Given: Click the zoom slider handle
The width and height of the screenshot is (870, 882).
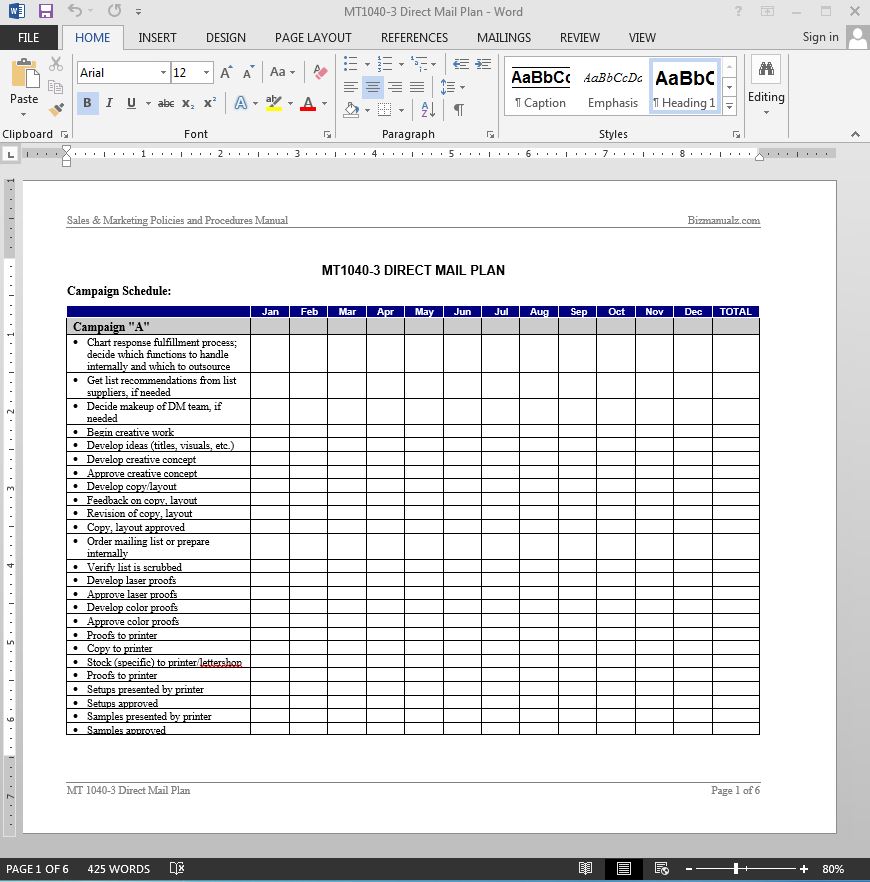Looking at the screenshot, I should point(736,869).
